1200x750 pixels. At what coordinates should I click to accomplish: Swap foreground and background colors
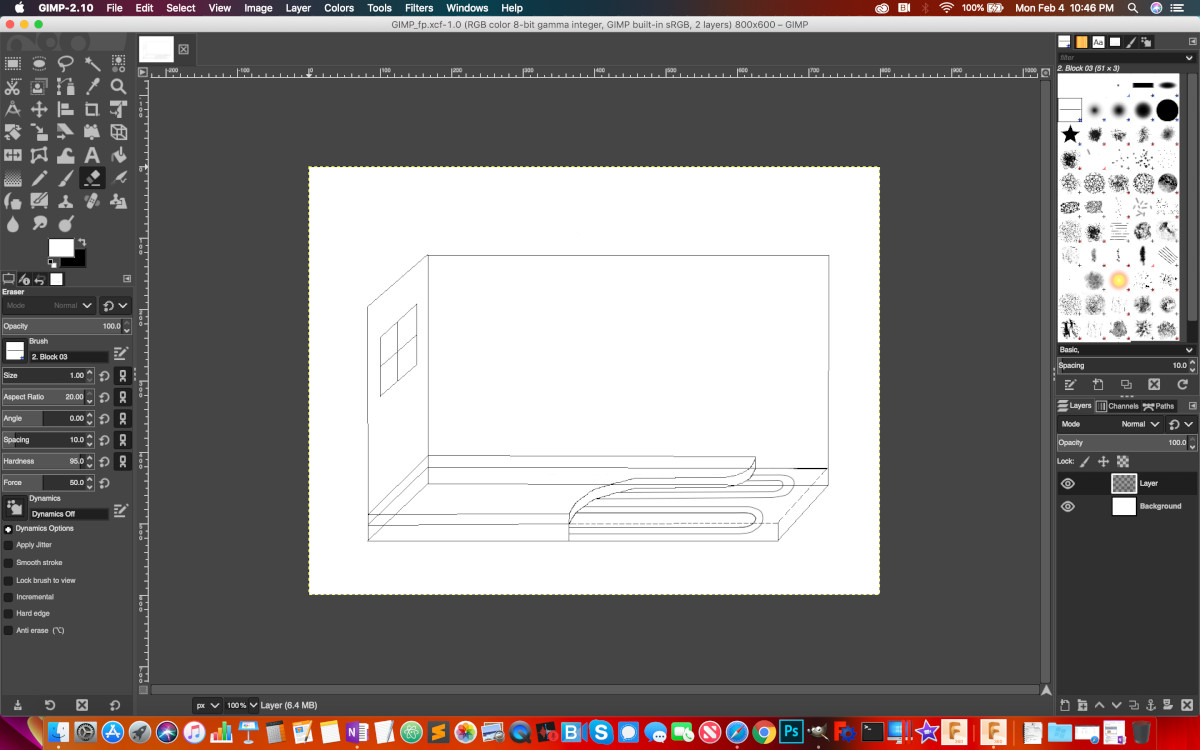(81, 242)
